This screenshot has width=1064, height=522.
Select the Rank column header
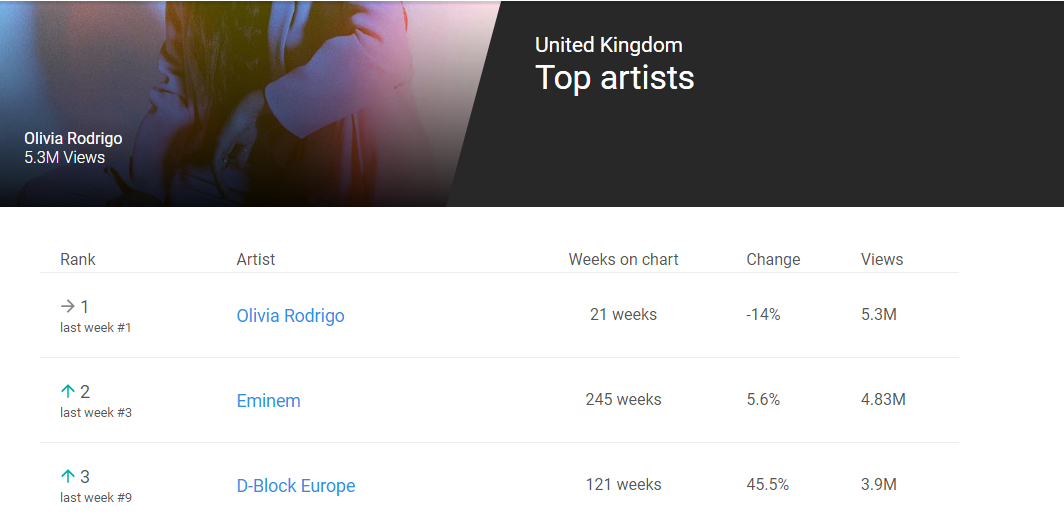point(78,259)
